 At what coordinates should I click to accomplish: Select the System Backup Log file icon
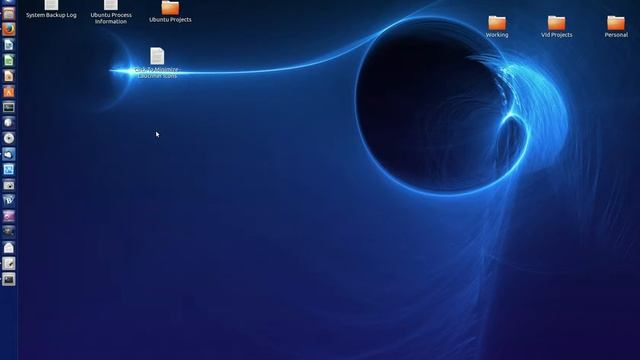point(51,4)
